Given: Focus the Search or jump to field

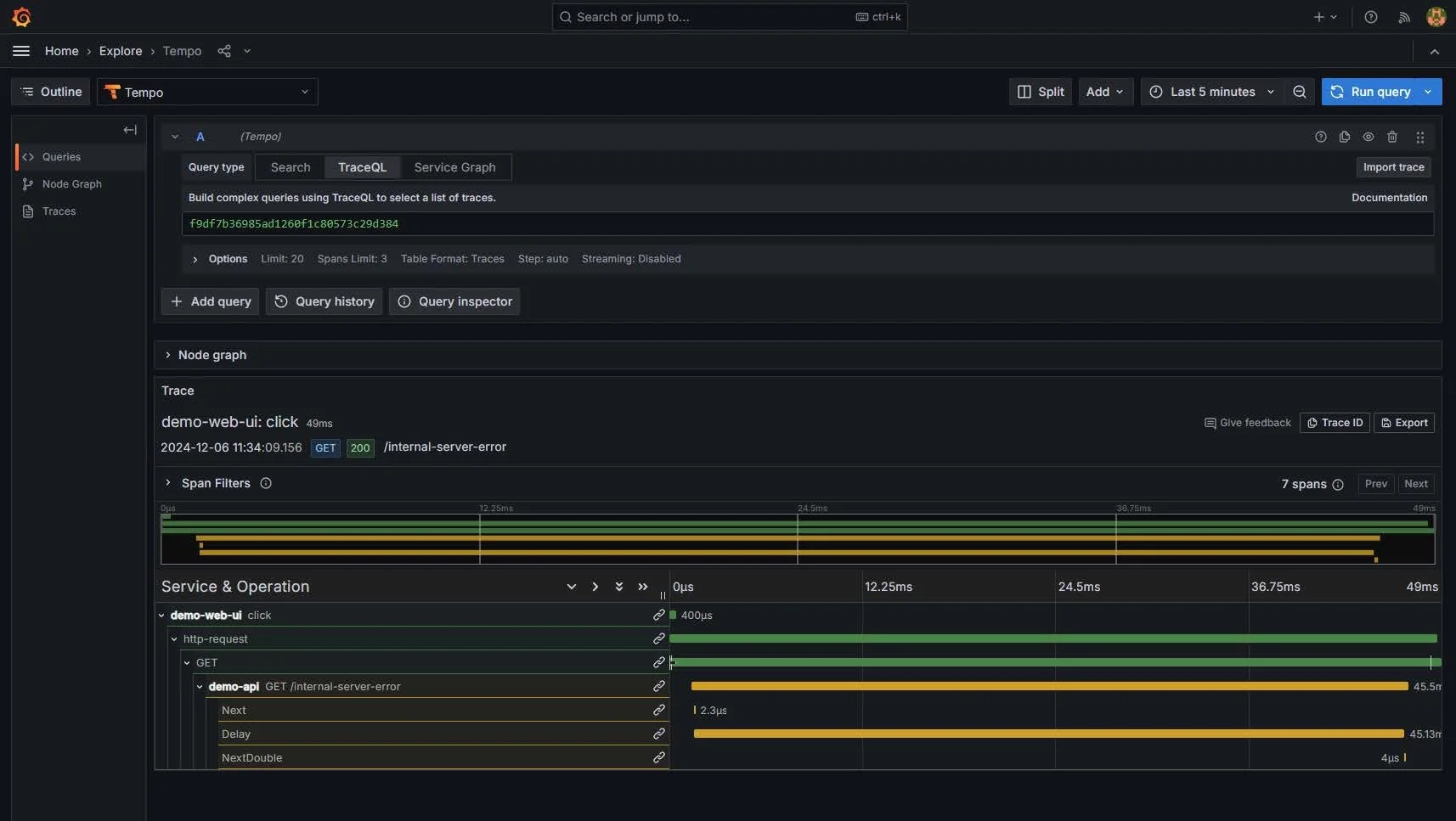Looking at the screenshot, I should point(730,17).
